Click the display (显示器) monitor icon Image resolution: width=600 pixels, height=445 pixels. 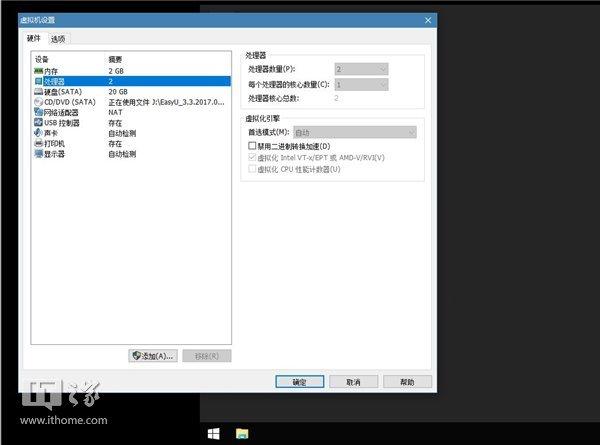pyautogui.click(x=38, y=154)
